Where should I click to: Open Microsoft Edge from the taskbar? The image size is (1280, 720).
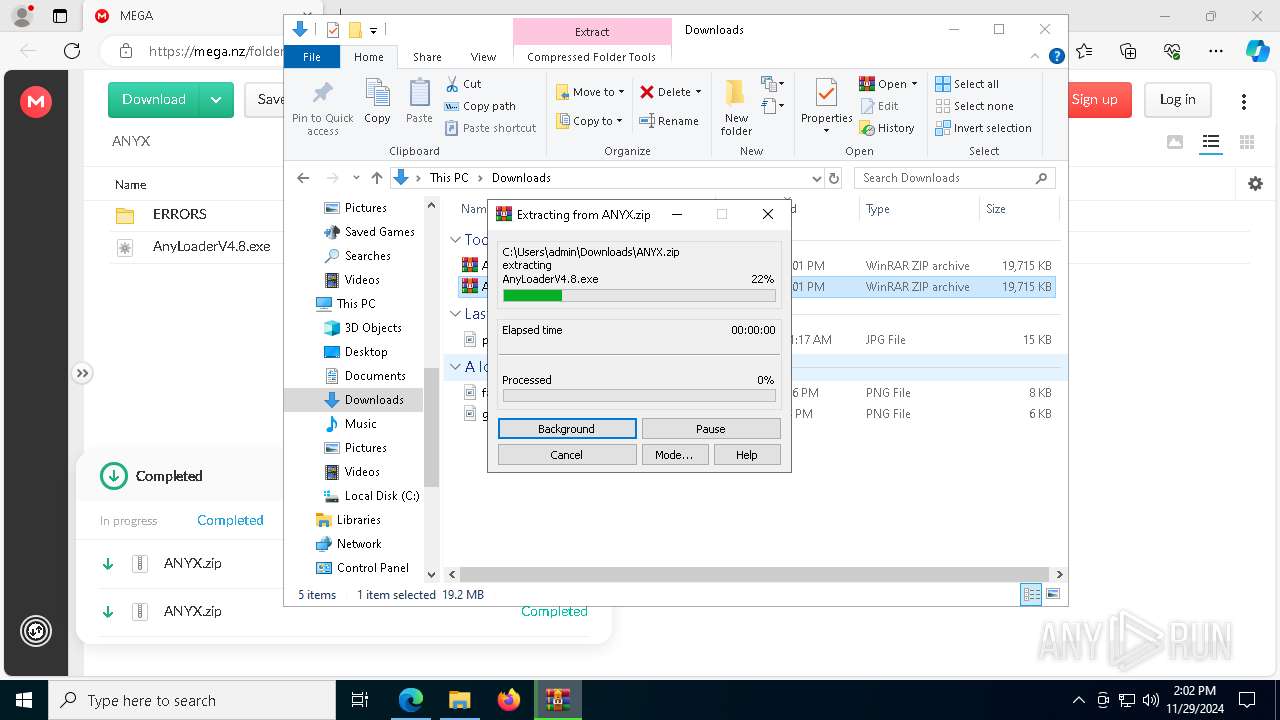(x=411, y=700)
